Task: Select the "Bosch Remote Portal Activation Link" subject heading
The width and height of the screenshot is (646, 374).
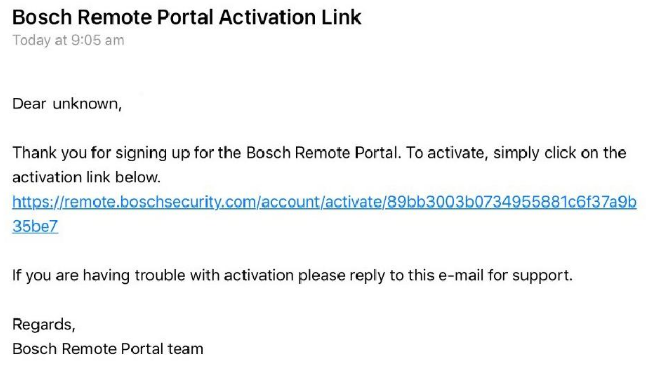Action: pos(187,17)
